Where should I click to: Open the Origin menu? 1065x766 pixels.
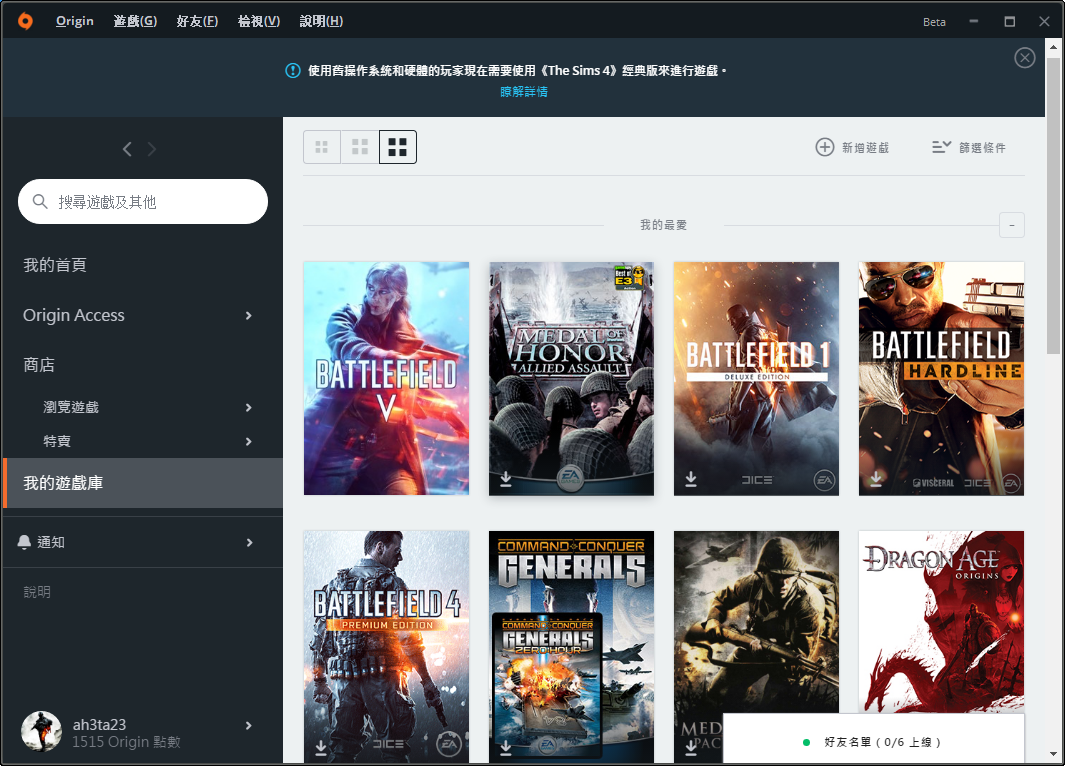click(x=75, y=21)
